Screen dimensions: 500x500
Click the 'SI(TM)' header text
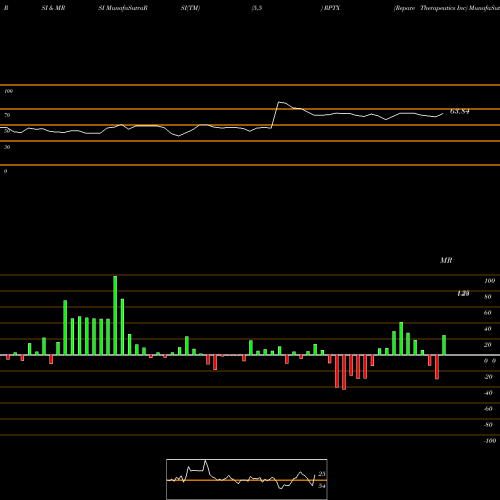190,8
